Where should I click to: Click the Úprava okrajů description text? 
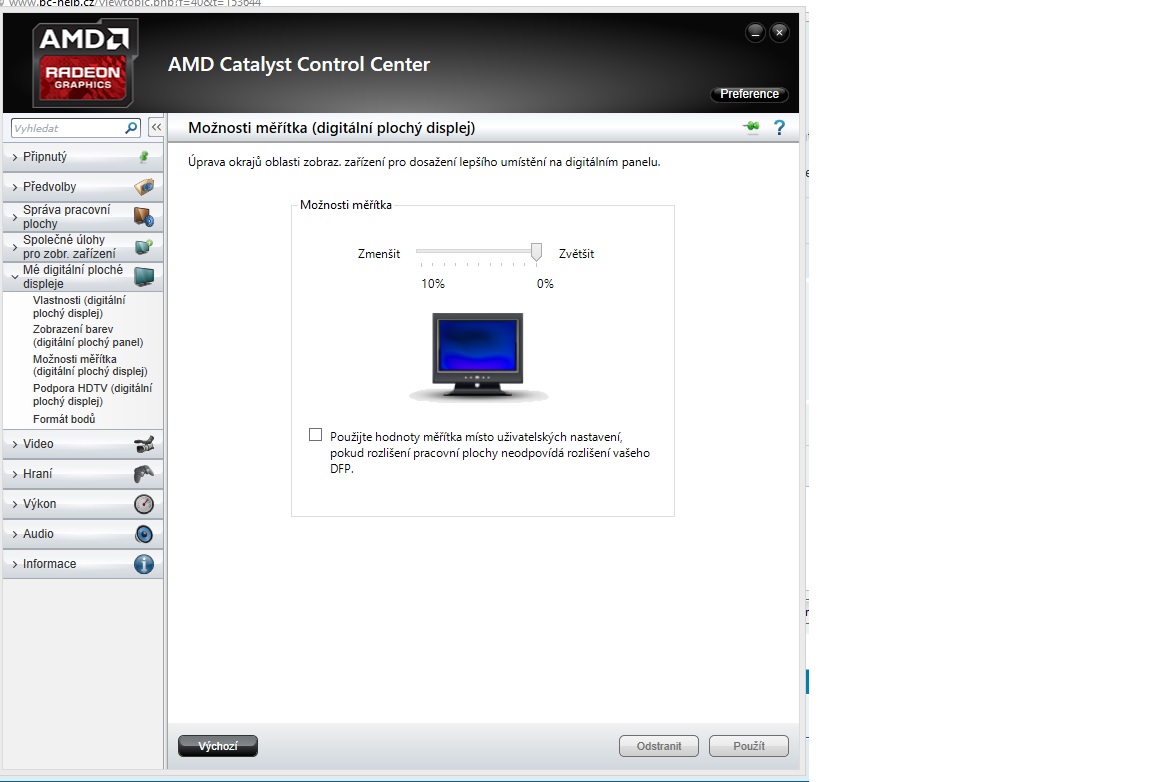point(424,162)
